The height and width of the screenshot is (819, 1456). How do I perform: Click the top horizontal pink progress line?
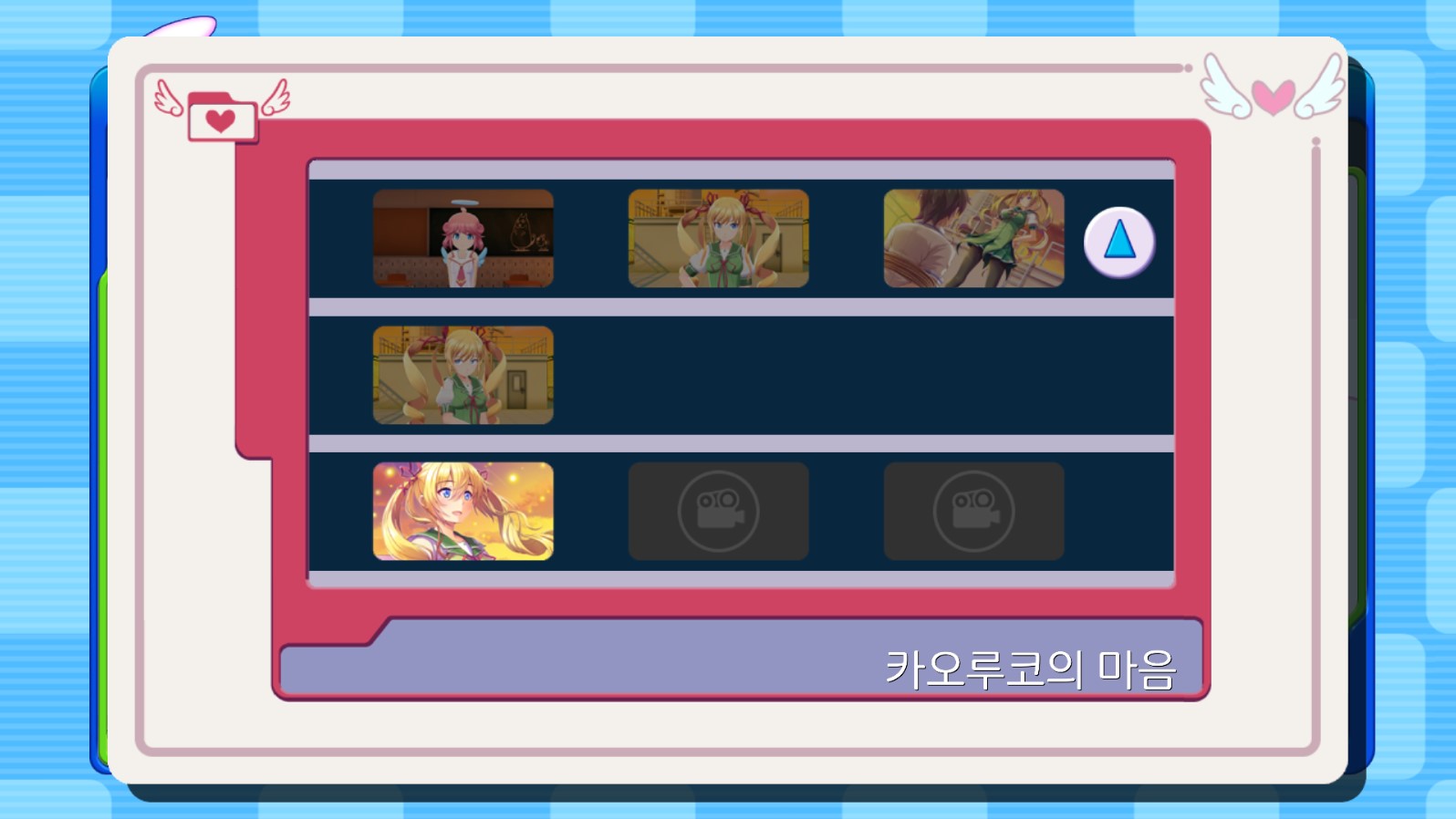click(x=661, y=68)
